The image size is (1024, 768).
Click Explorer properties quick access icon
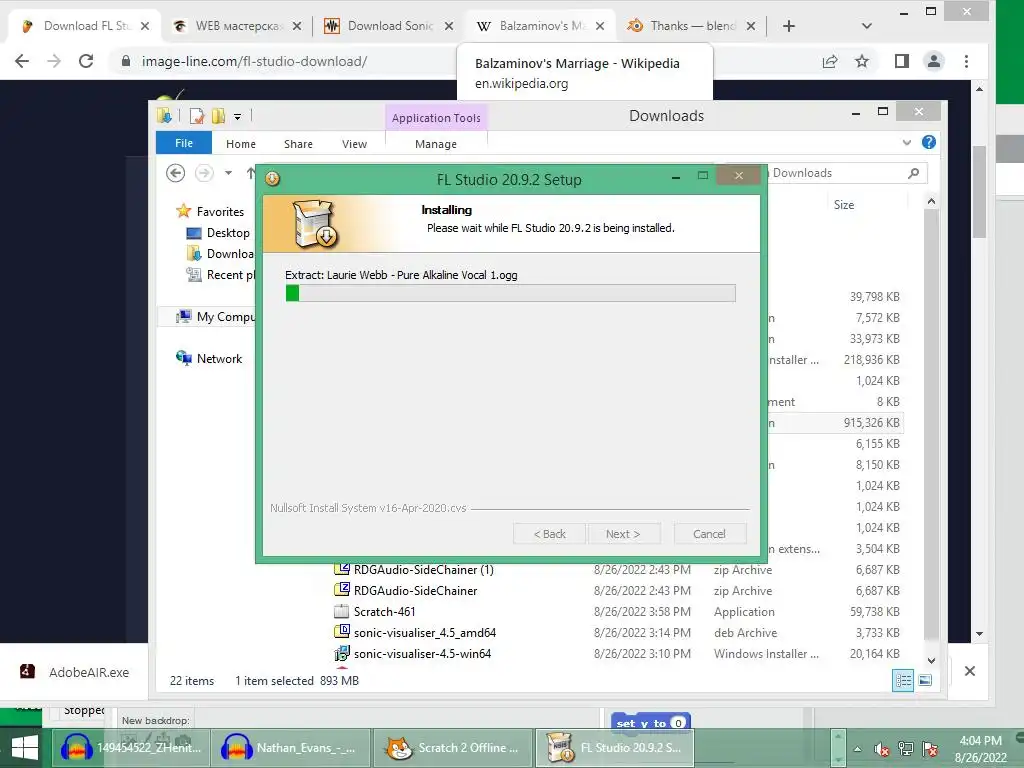(197, 116)
